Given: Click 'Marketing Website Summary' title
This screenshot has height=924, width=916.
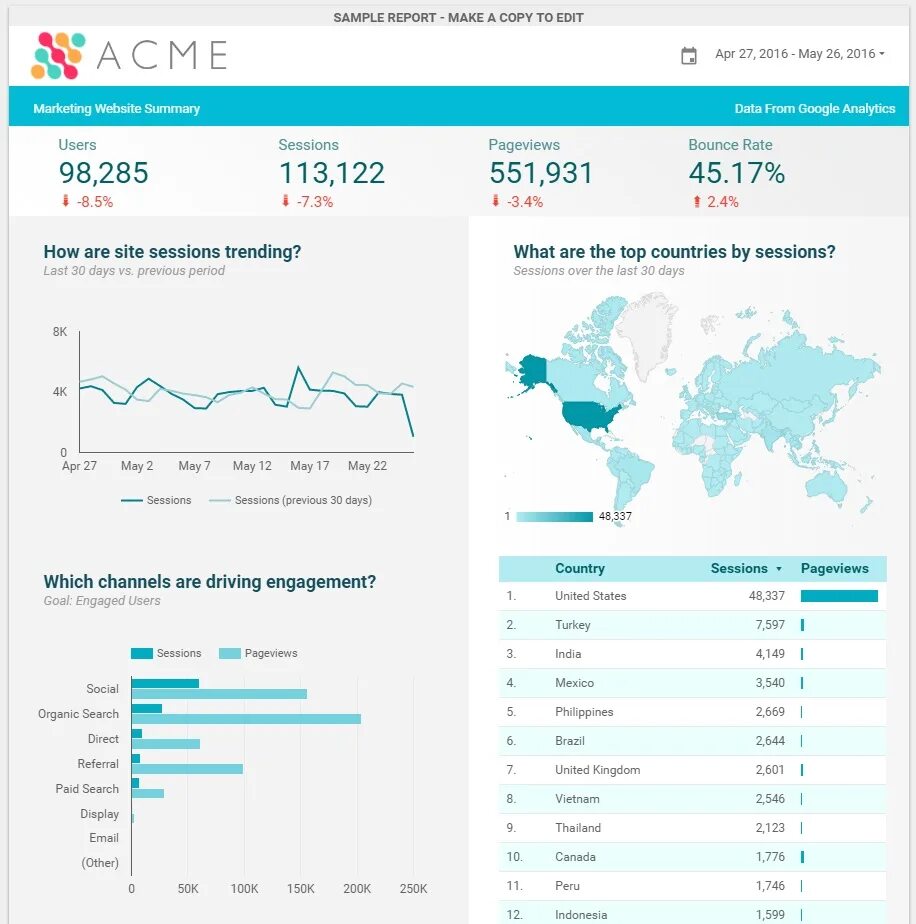Looking at the screenshot, I should click(116, 108).
